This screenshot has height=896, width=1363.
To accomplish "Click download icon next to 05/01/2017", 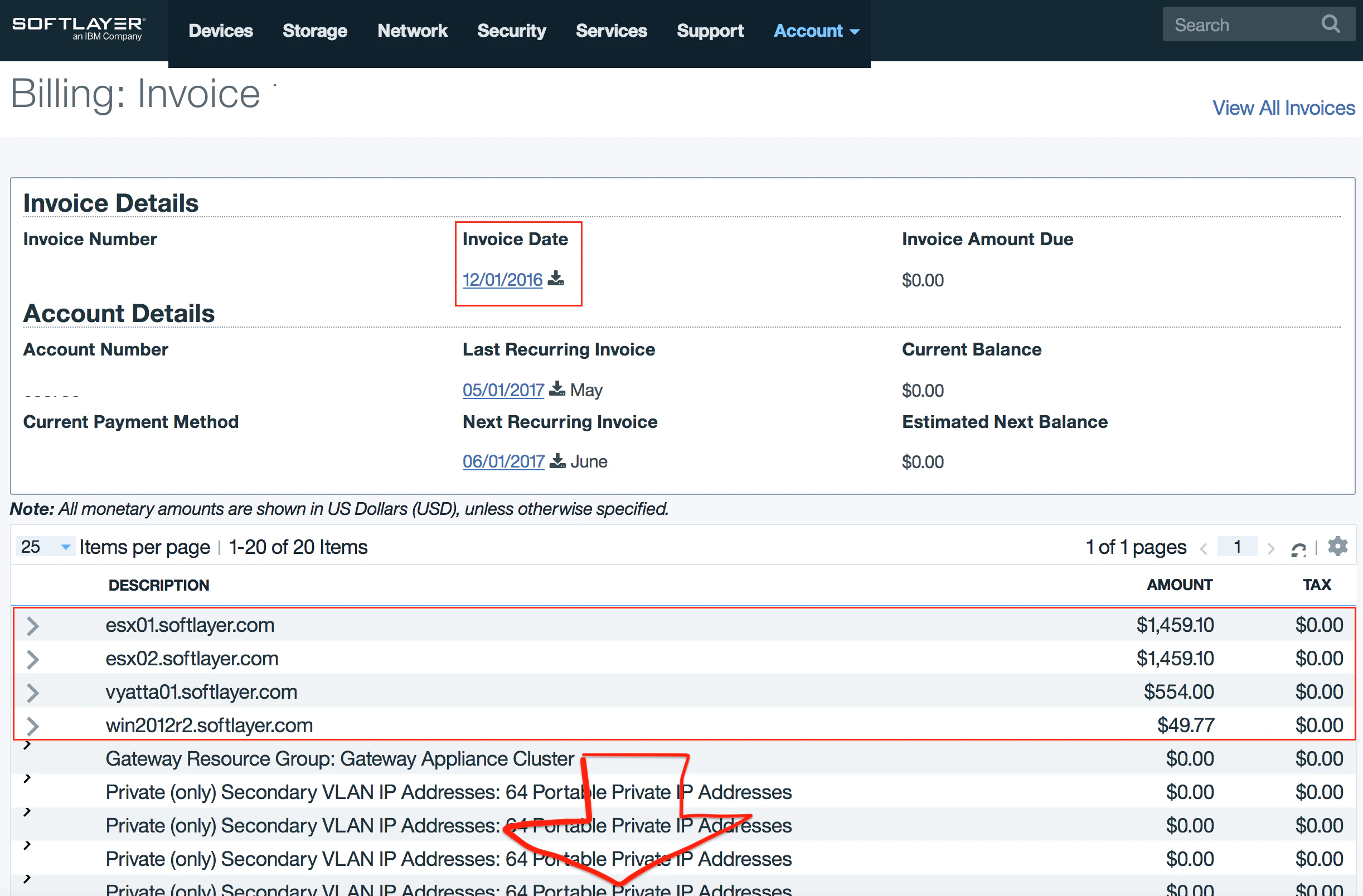I will [557, 389].
